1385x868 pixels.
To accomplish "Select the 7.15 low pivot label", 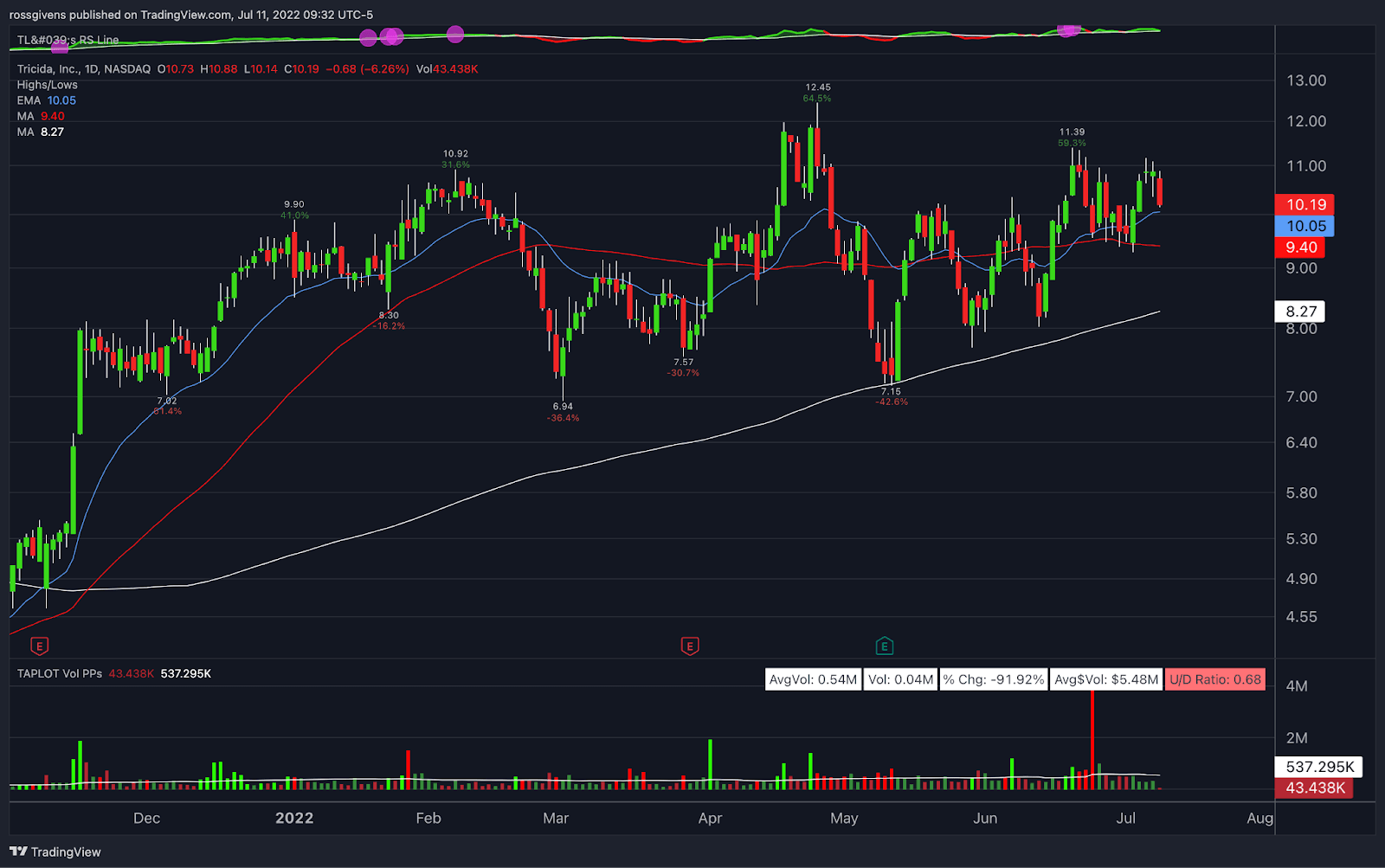I will tap(891, 391).
